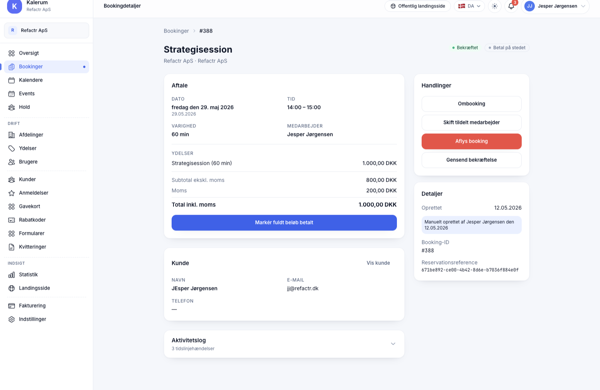Open the Kvitteringer receipt icon

(11, 247)
